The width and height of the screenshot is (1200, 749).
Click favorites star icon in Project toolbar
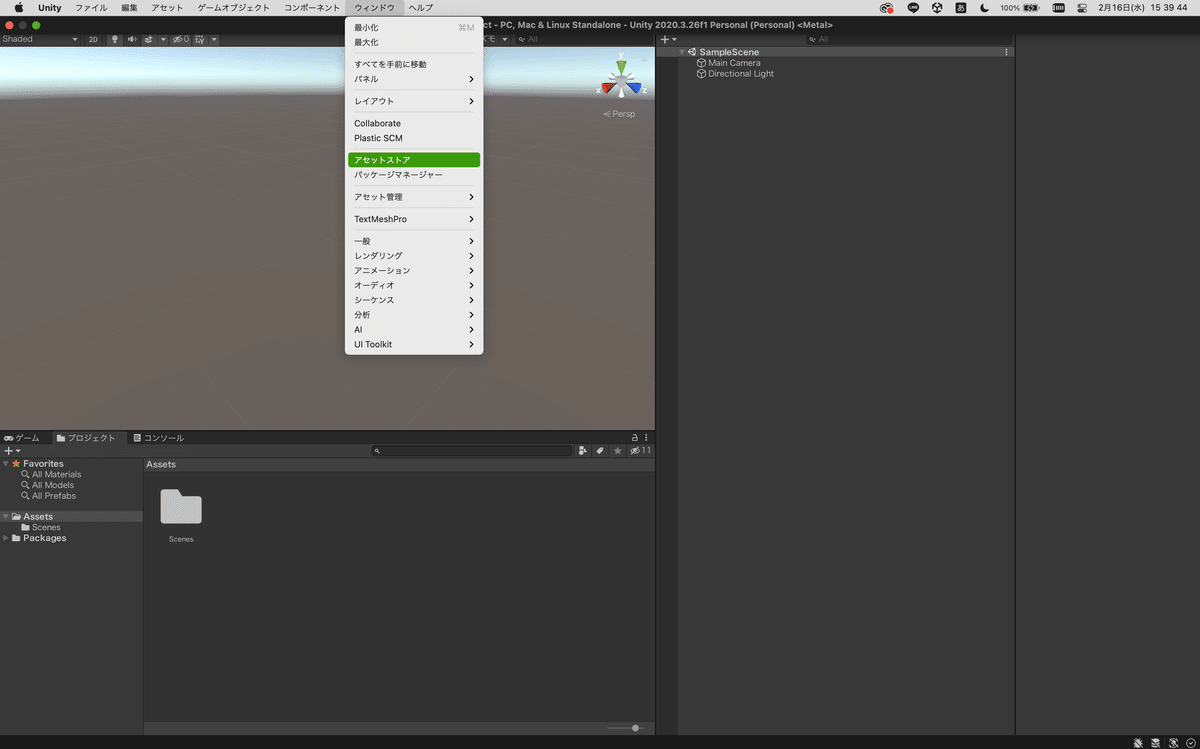coord(617,451)
